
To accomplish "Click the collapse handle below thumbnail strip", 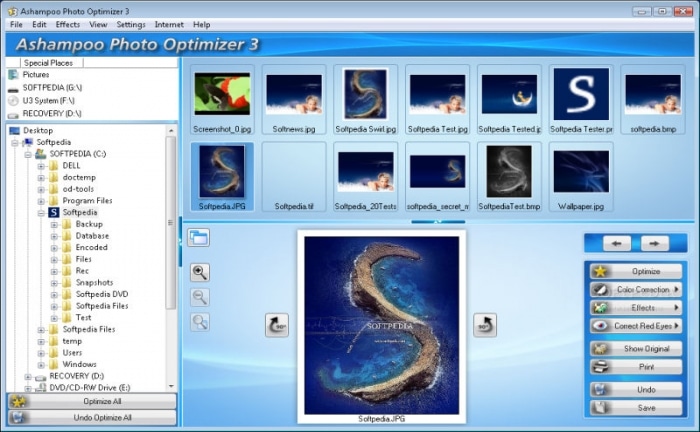I will (438, 221).
